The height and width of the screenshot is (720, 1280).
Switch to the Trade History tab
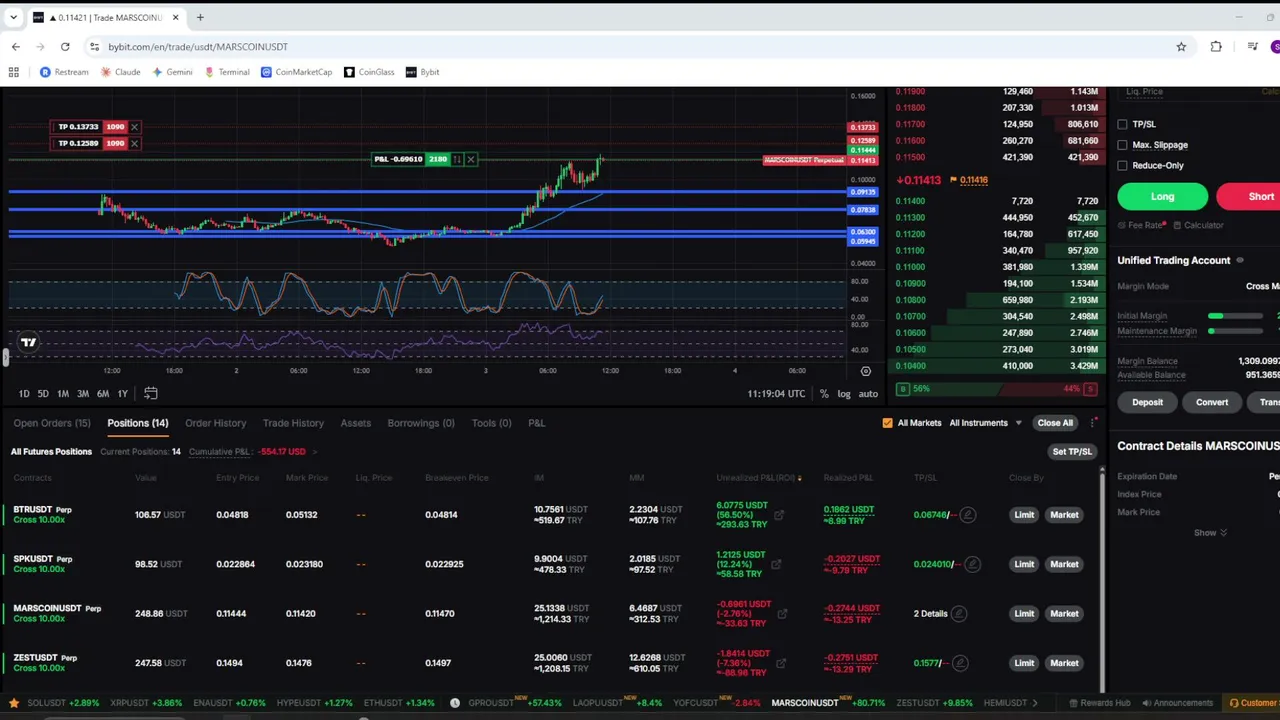pos(293,423)
